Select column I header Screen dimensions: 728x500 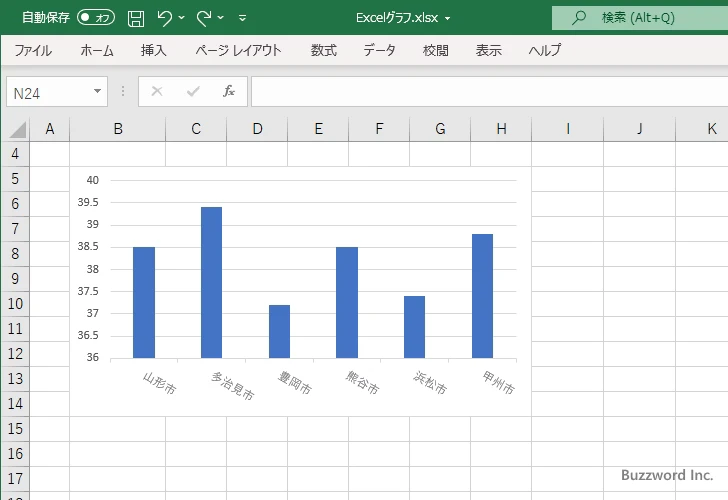(x=567, y=129)
